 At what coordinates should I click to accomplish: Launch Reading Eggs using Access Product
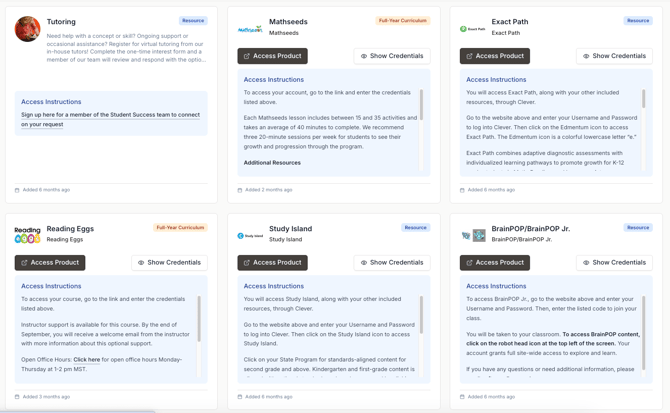[50, 262]
